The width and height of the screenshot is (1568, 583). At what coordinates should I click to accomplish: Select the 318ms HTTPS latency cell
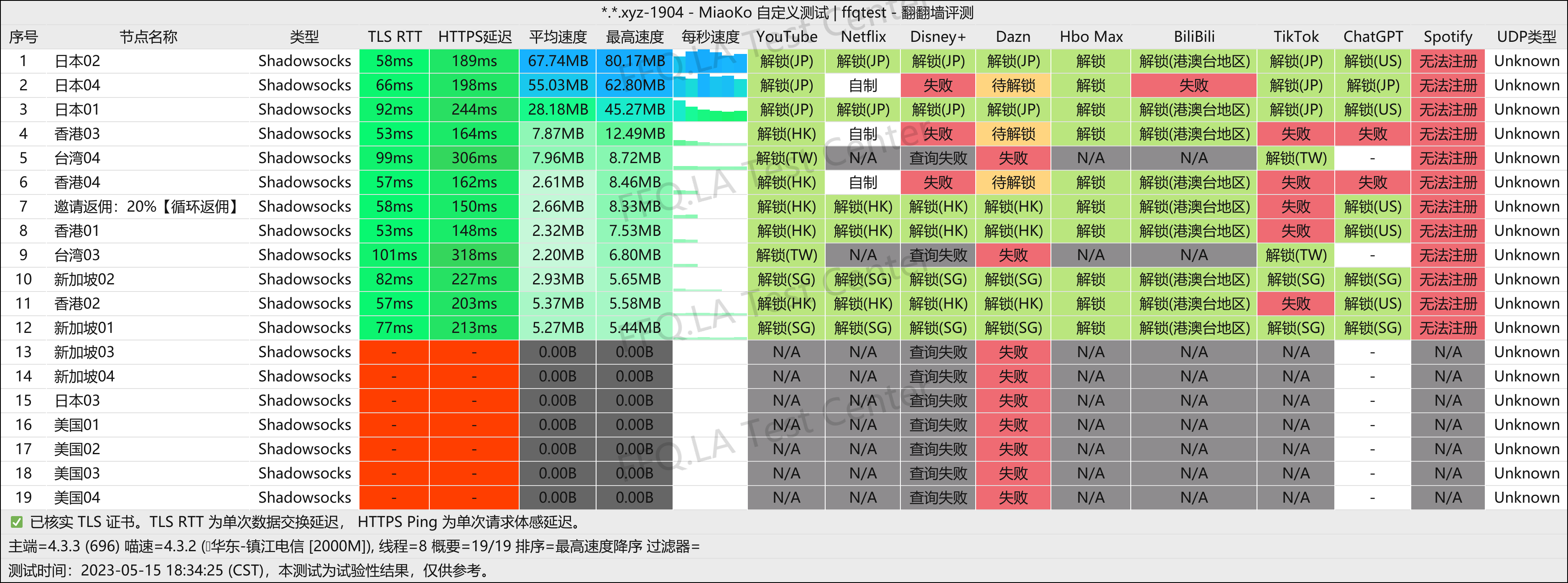(x=474, y=255)
